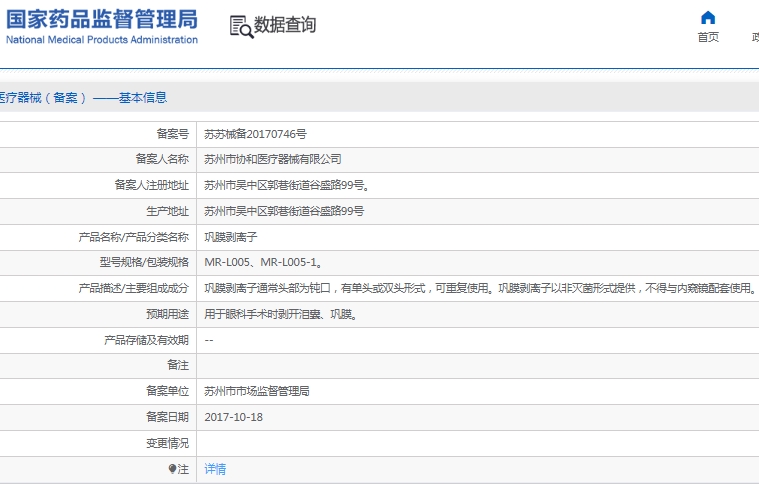The image size is (759, 493).
Task: Click the 产品名称/产品分类名称 field label
Action: 134,237
